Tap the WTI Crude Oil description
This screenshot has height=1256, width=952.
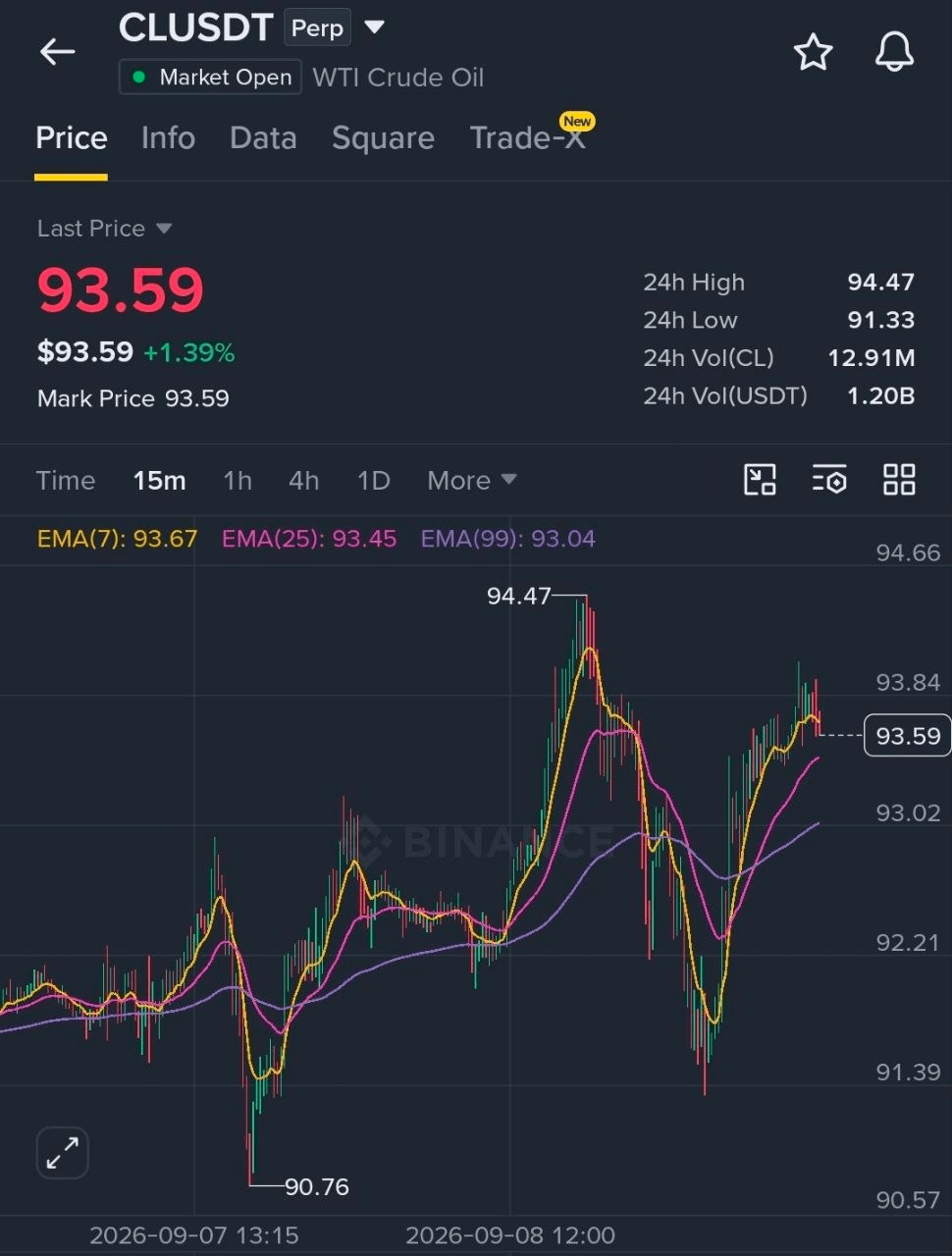pyautogui.click(x=398, y=78)
